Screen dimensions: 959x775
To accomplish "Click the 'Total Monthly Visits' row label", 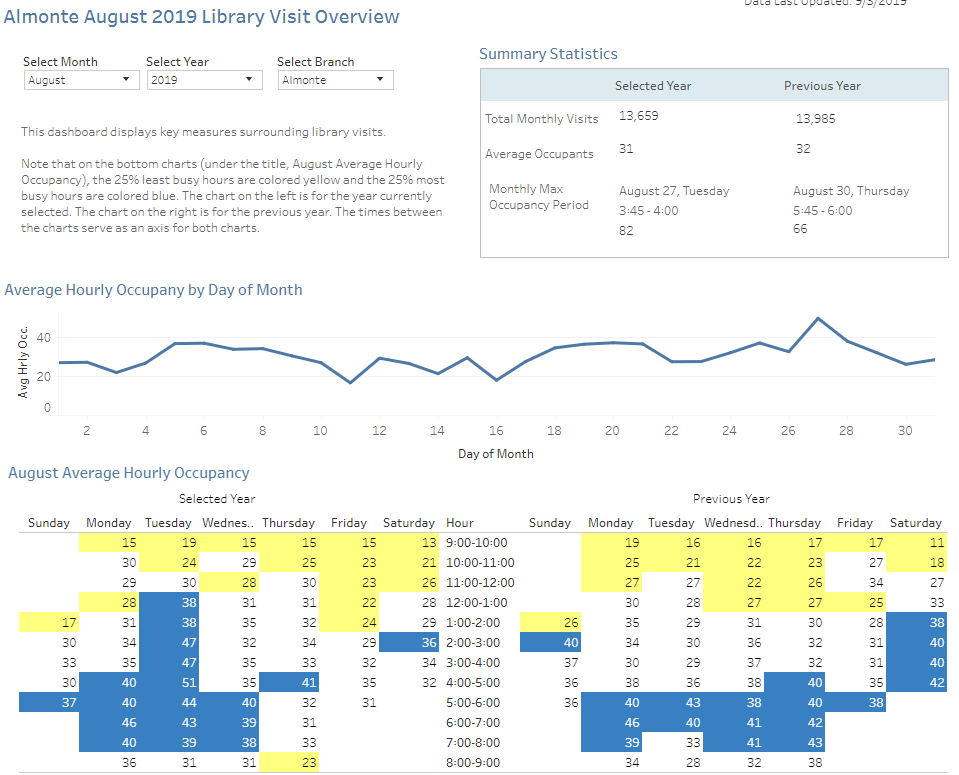I will tap(541, 119).
